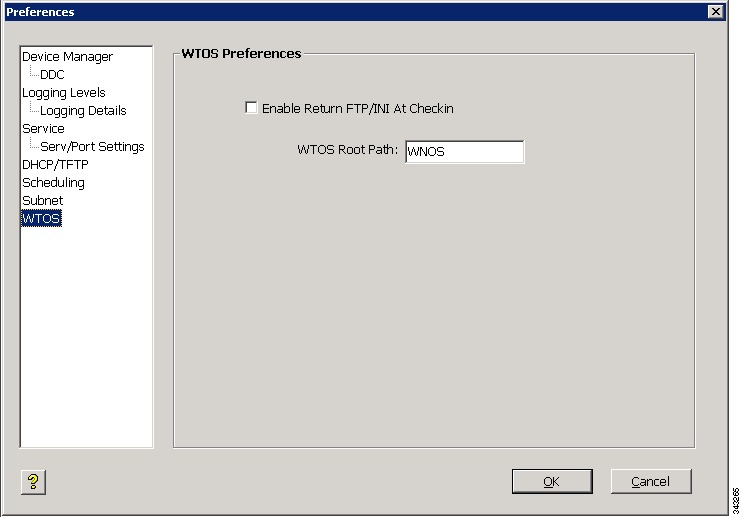The image size is (743, 517).
Task: Click the WTOS Root Path label
Action: [x=347, y=150]
